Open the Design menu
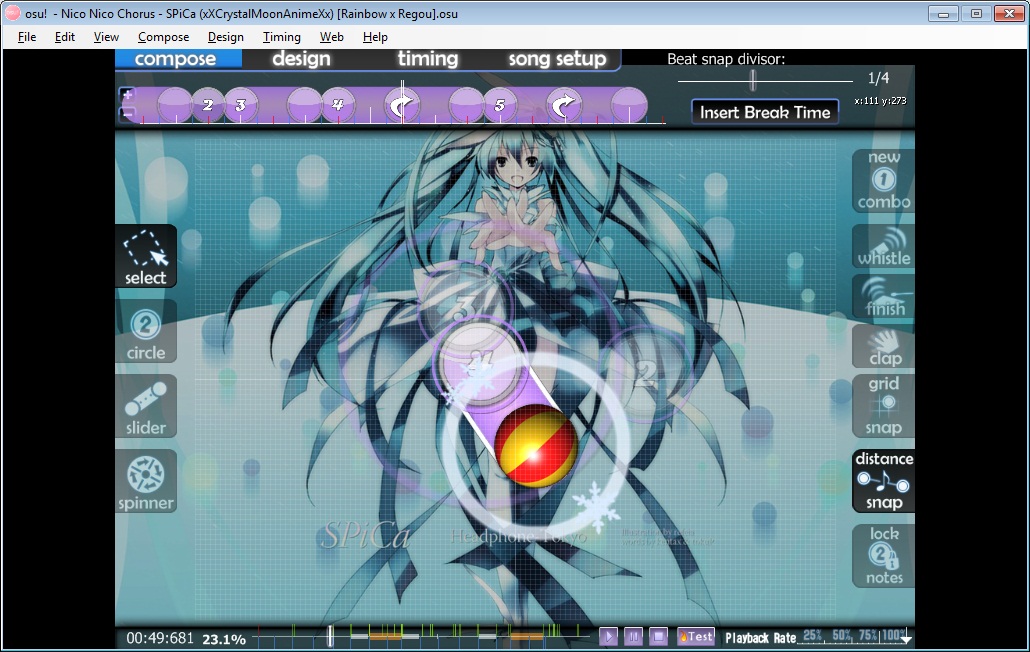1030x652 pixels. [226, 37]
